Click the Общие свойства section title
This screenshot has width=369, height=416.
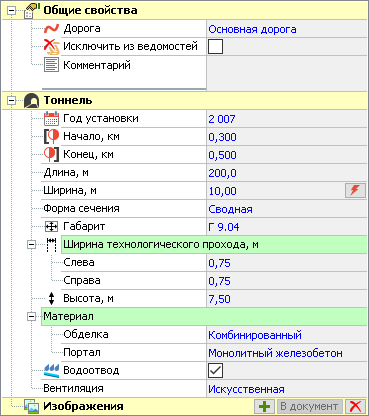(x=90, y=11)
